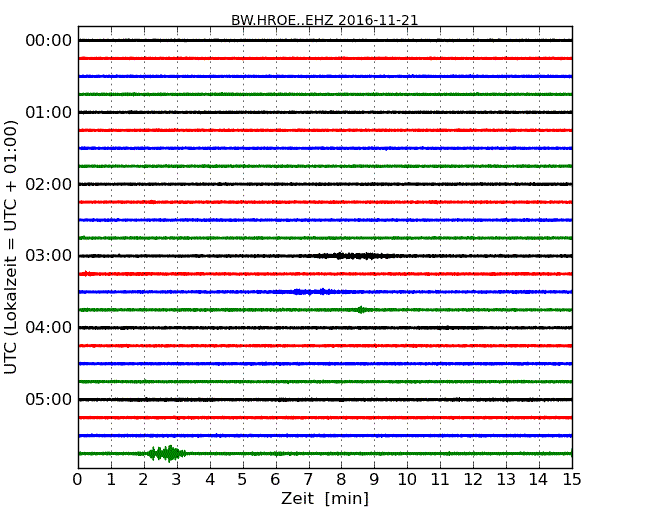
Task: Click x-axis tick label 14
Action: [539, 480]
